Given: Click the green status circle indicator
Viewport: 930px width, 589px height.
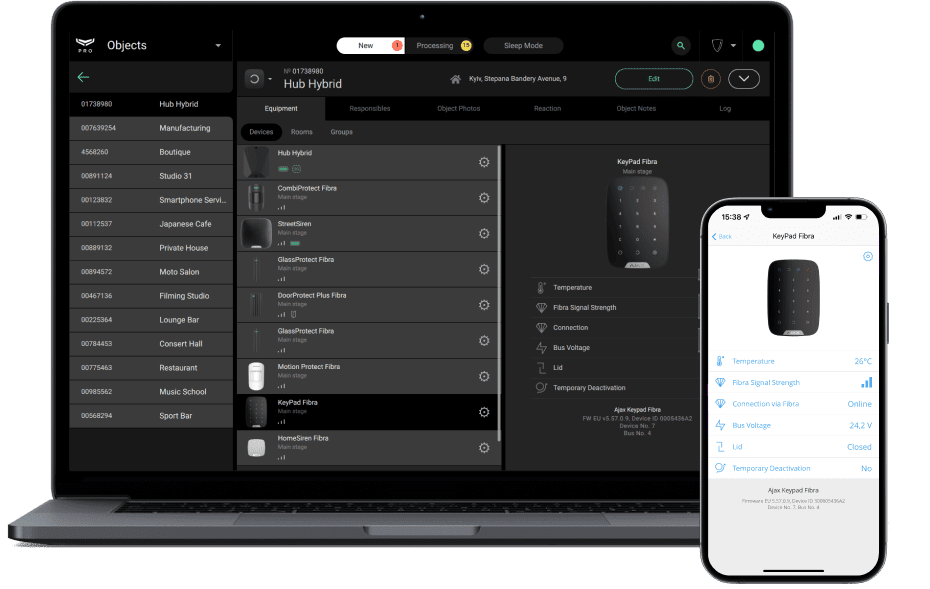Looking at the screenshot, I should (758, 46).
